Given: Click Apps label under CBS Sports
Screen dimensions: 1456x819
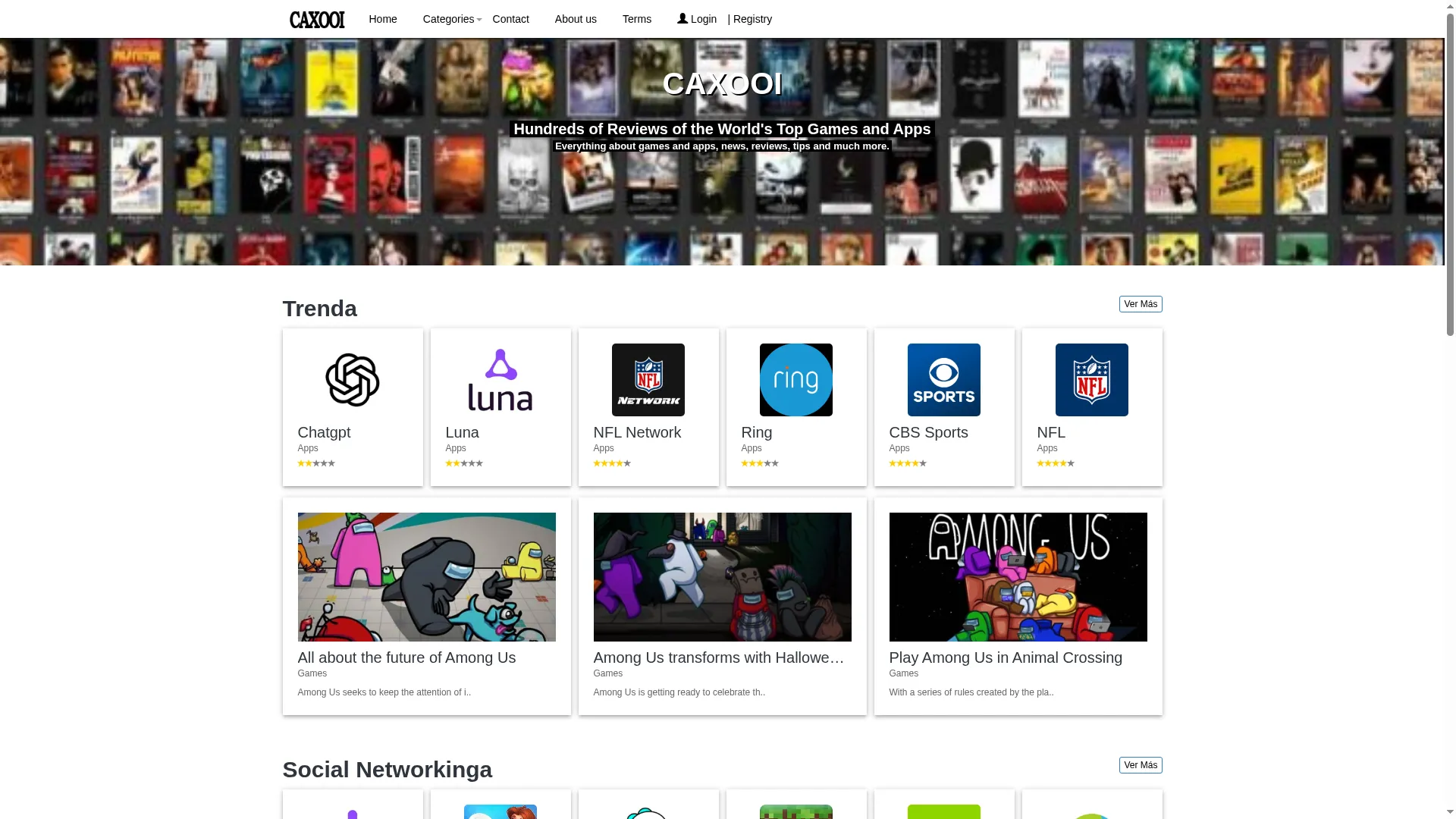Looking at the screenshot, I should 899,448.
